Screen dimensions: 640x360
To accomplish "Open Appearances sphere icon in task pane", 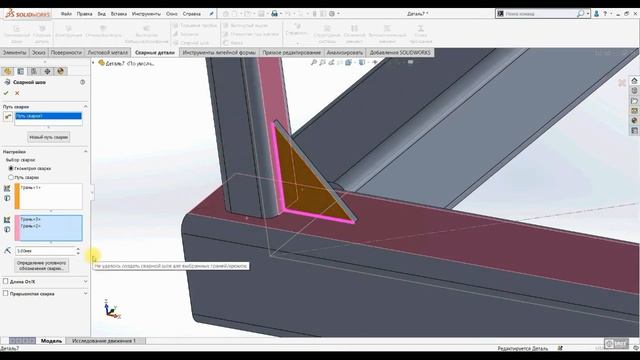I will [x=634, y=120].
